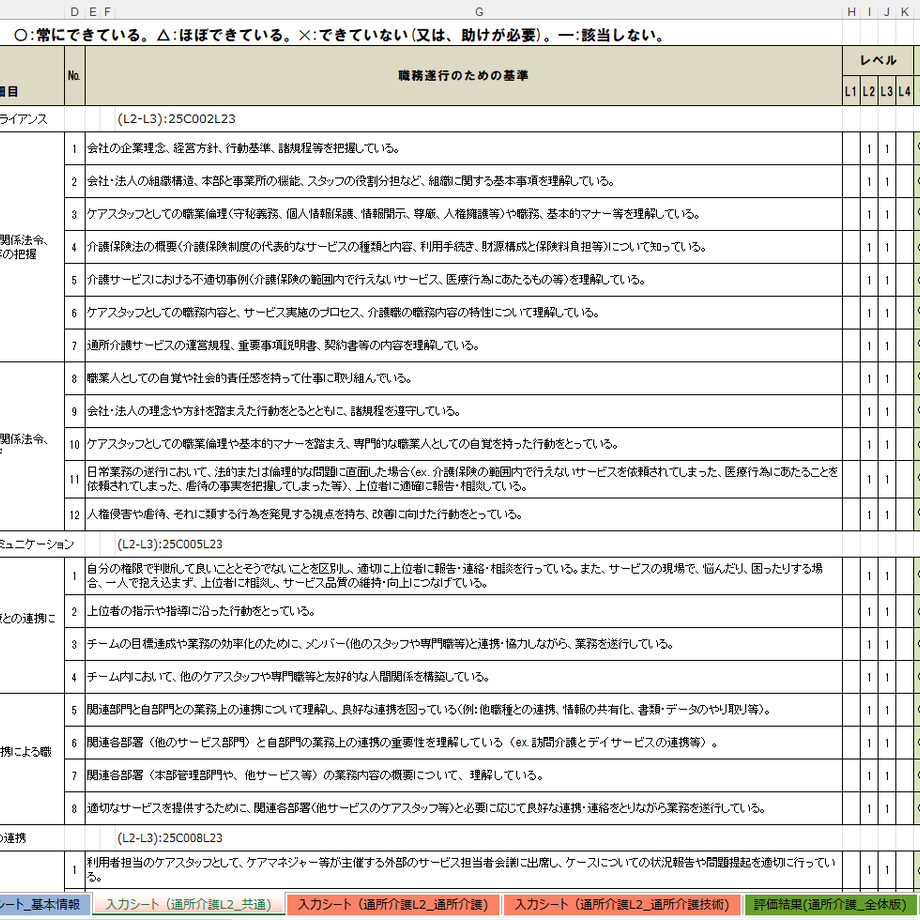Open the 入力シート(通所介護L2_通所介護技術) sheet tab
920x920 pixels.
pyautogui.click(x=621, y=904)
